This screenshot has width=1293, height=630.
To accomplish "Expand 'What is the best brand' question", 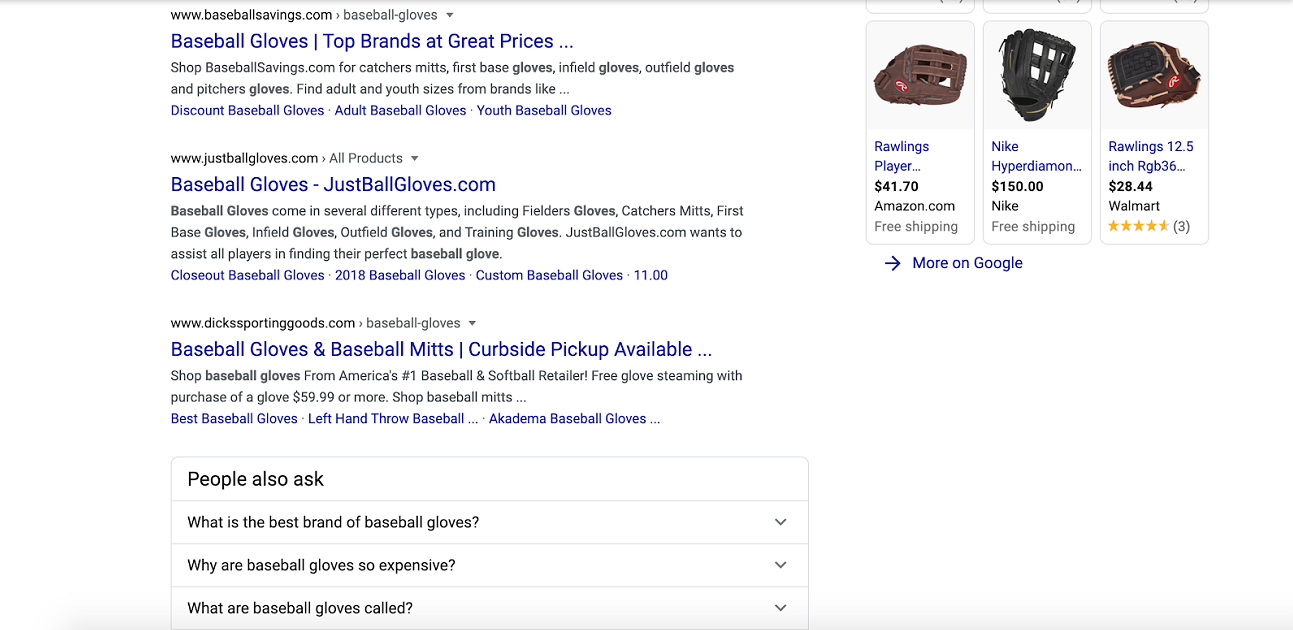I will (780, 522).
